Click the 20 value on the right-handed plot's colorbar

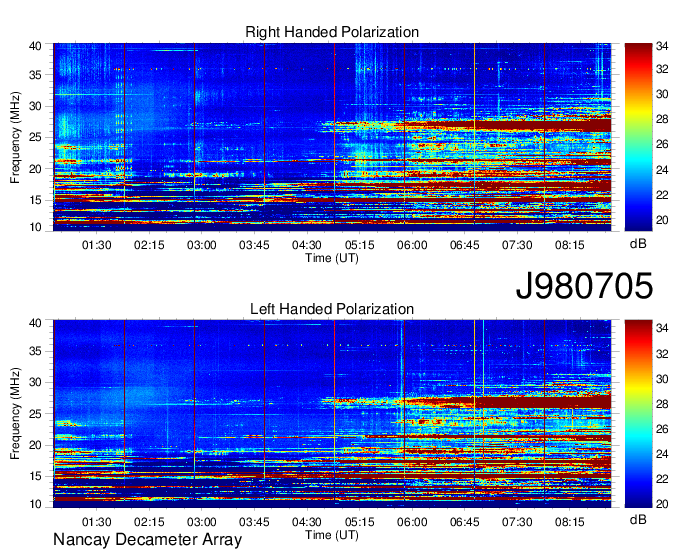(662, 220)
